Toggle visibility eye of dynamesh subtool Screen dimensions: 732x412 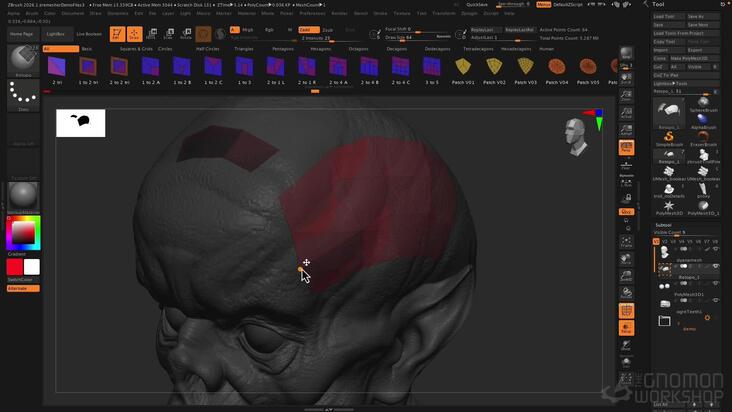(x=716, y=249)
